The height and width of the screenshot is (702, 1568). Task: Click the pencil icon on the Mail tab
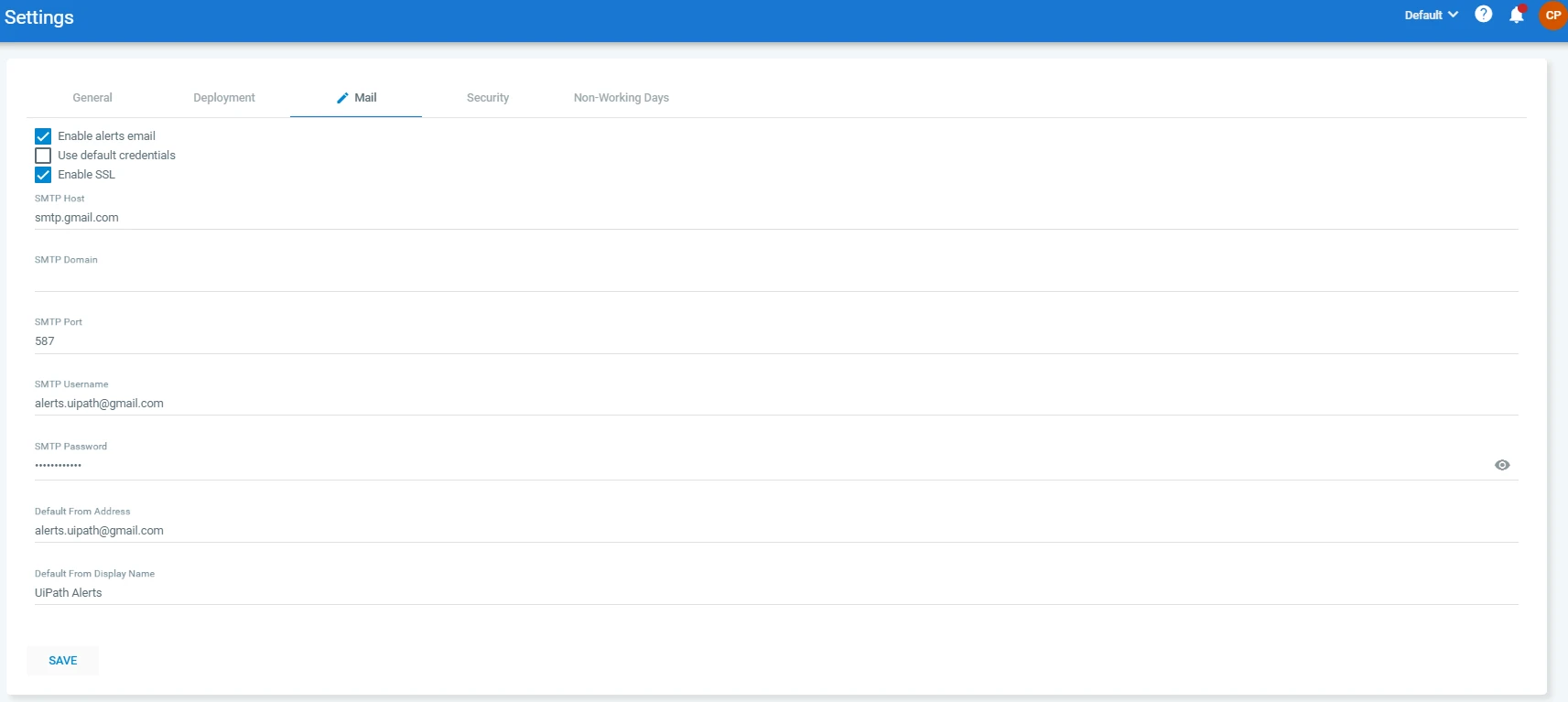(x=342, y=98)
